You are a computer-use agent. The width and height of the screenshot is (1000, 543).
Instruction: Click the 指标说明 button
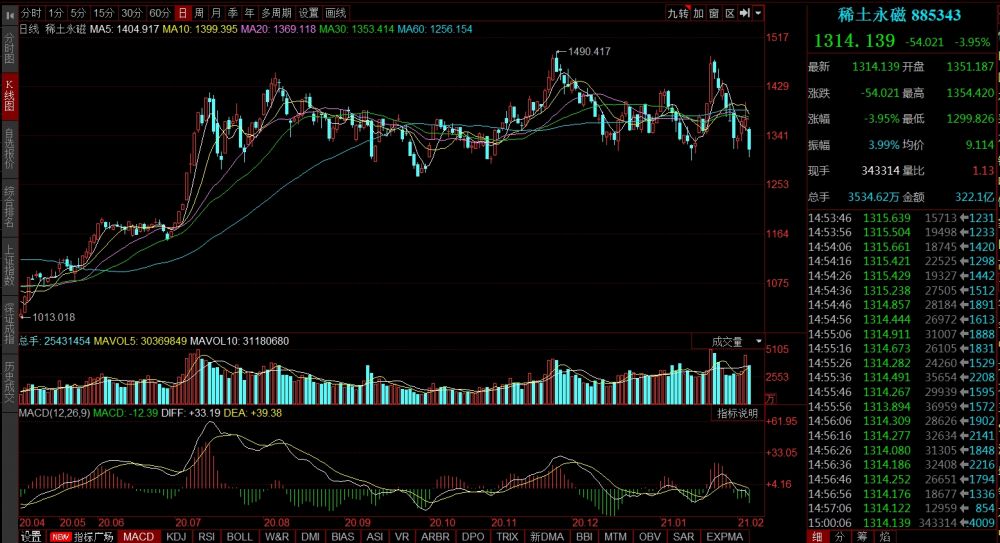click(737, 414)
